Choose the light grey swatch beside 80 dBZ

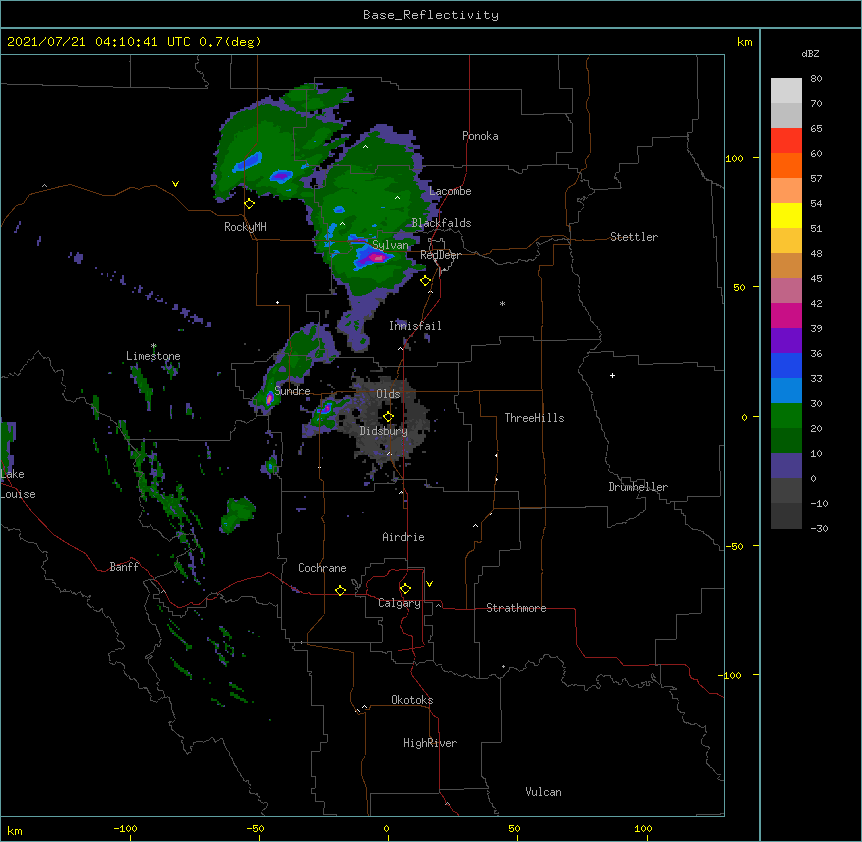786,91
